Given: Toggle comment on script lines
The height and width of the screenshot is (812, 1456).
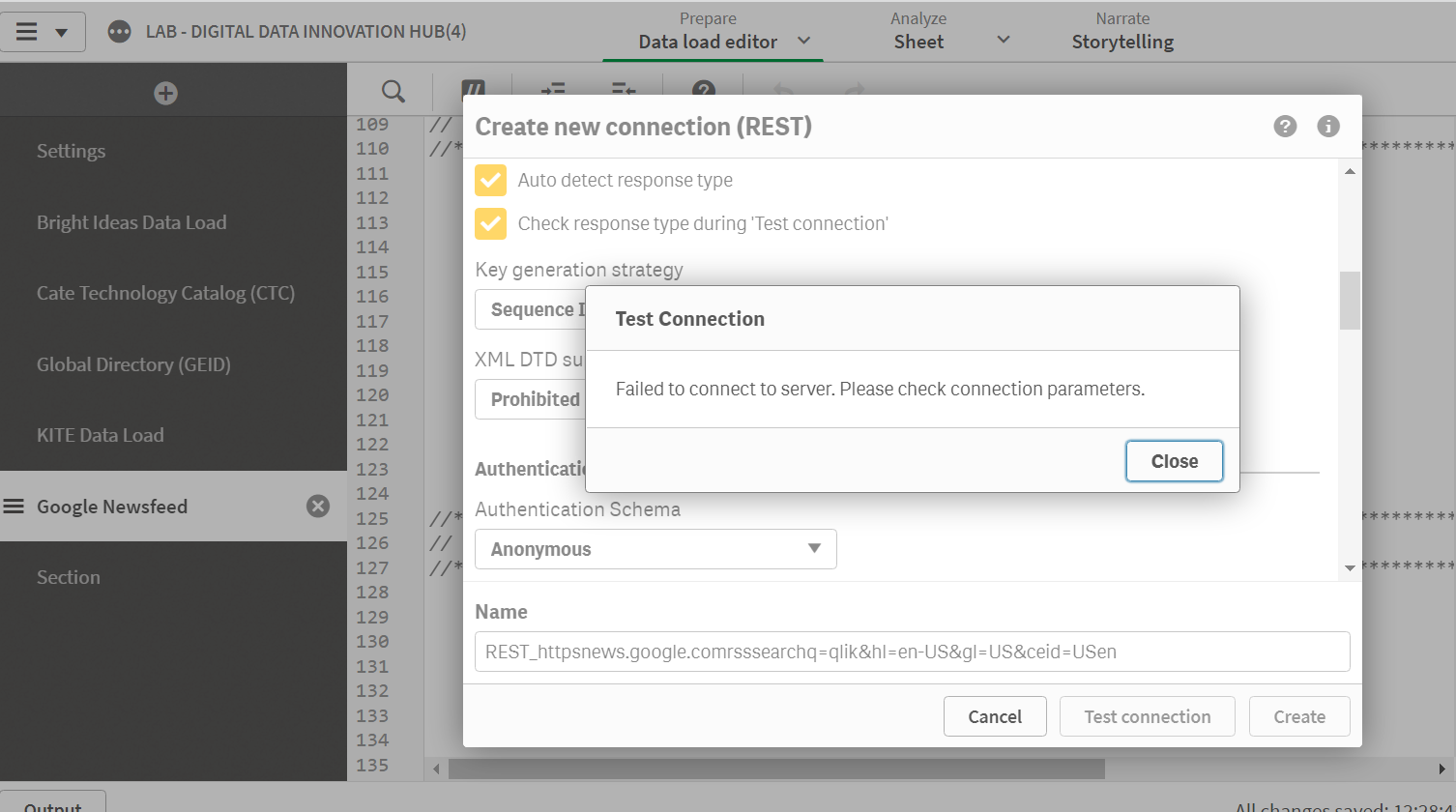Looking at the screenshot, I should (474, 91).
